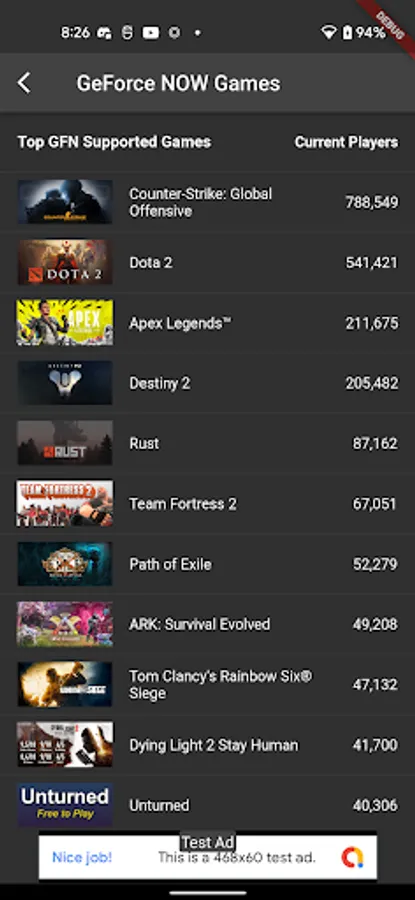Image resolution: width=415 pixels, height=900 pixels.
Task: Tap the Path of Exile thumbnail
Action: pyautogui.click(x=65, y=564)
